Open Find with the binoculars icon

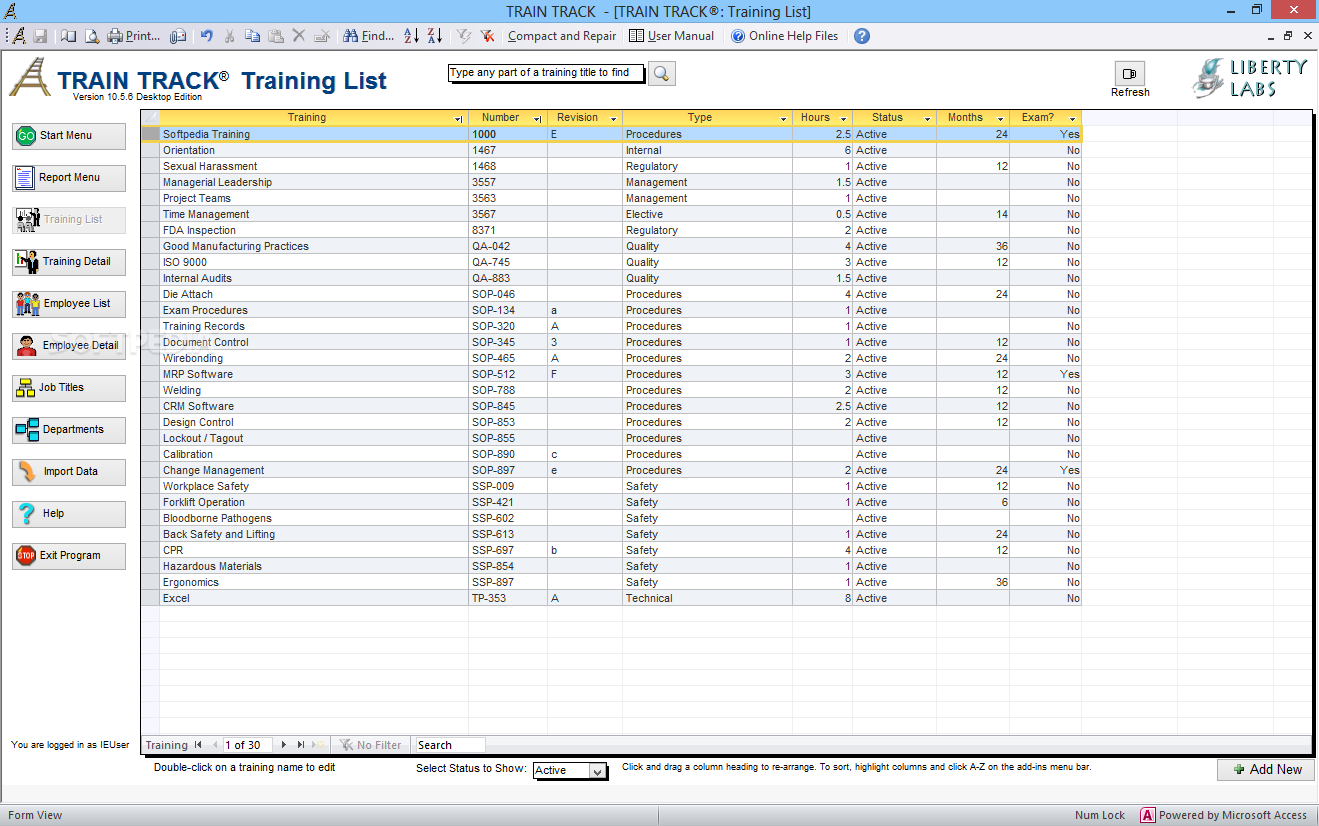coord(368,36)
